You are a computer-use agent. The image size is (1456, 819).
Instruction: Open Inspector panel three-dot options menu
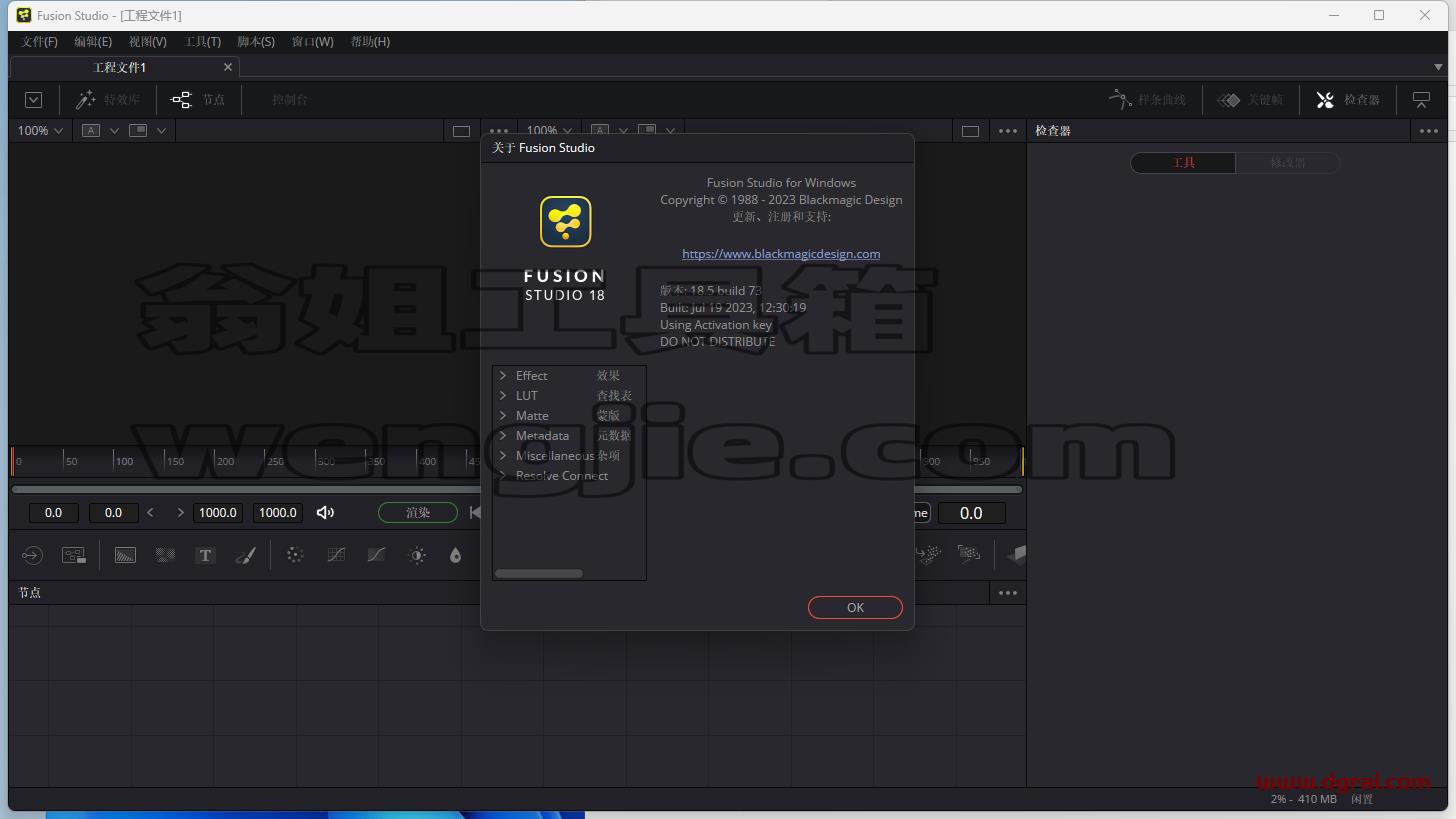(1428, 131)
